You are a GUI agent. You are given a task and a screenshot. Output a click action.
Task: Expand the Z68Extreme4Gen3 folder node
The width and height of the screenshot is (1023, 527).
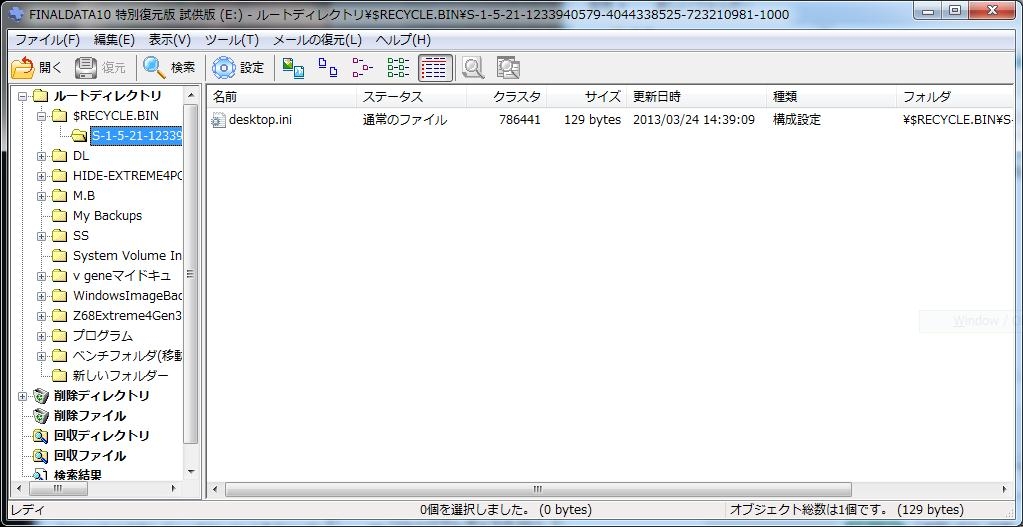pyautogui.click(x=42, y=316)
